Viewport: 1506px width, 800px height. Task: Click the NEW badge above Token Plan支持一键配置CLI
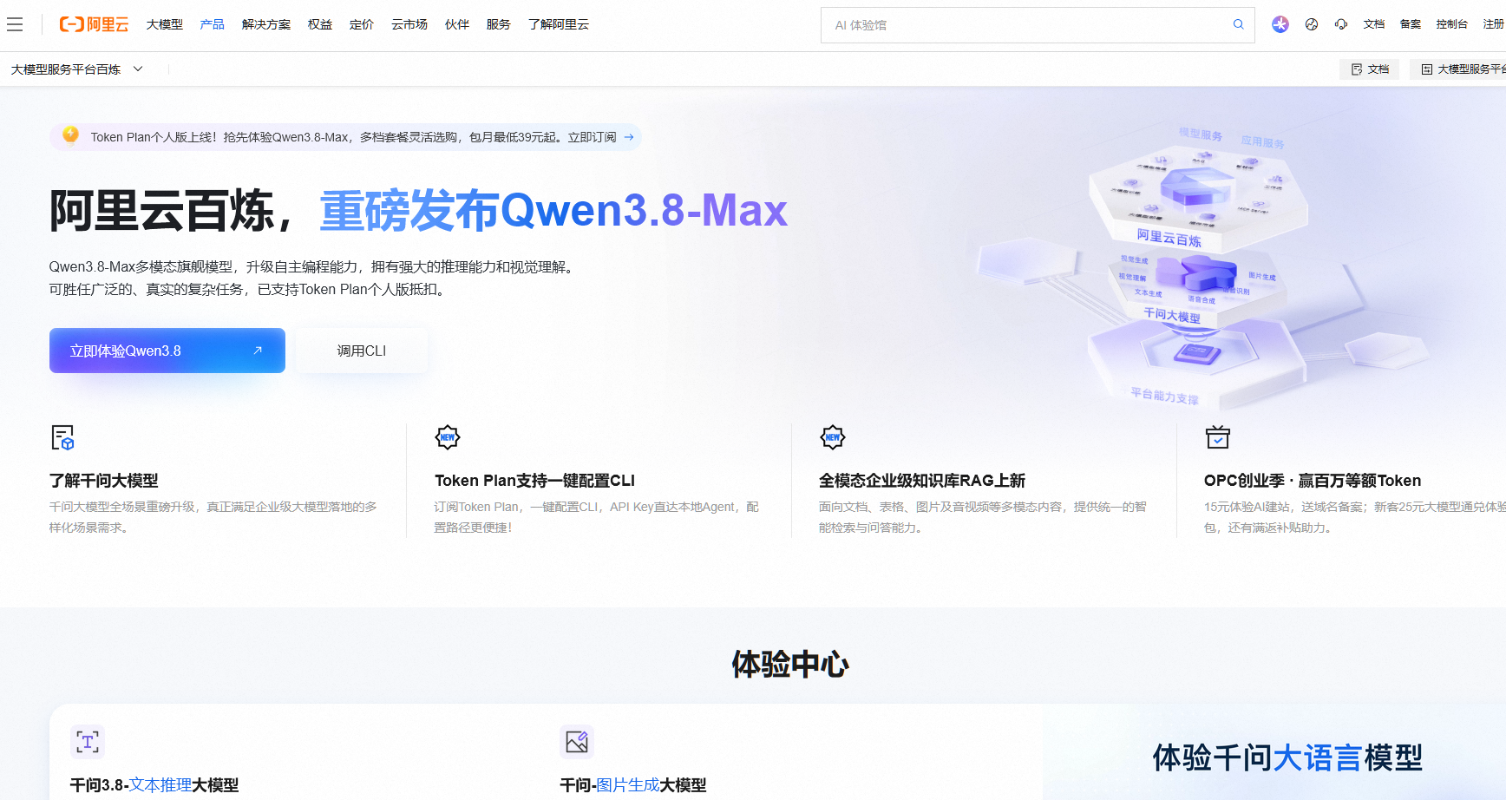[x=447, y=437]
